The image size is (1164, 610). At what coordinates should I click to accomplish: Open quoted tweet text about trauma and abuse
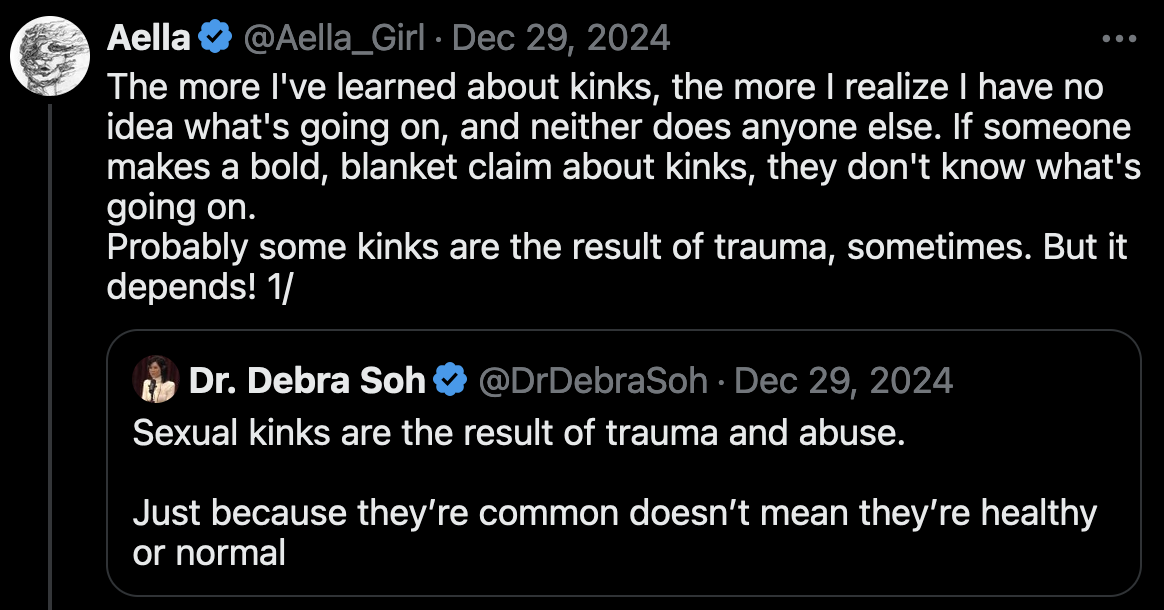pos(518,436)
